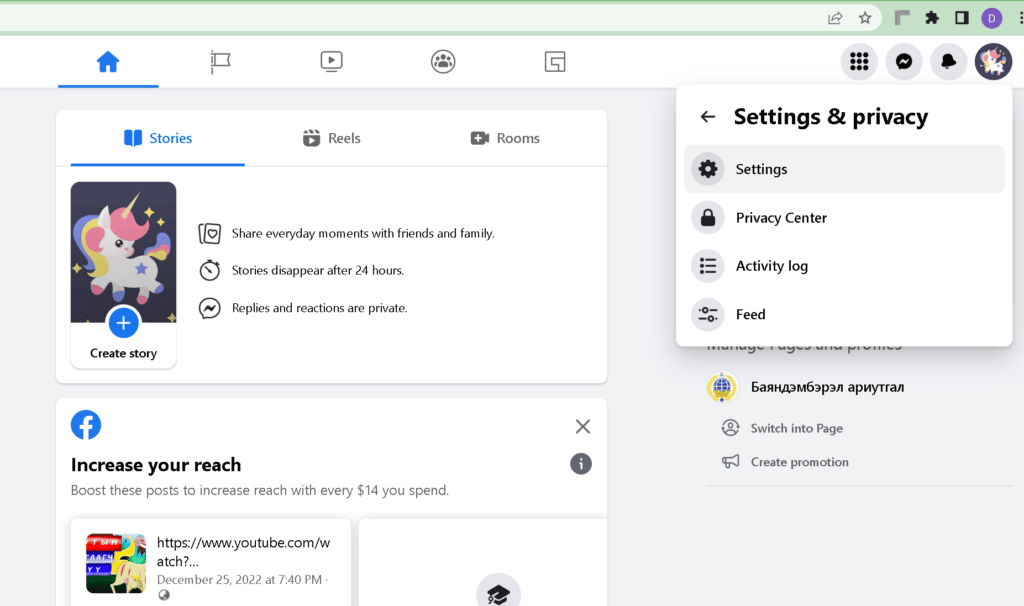Open the Facebook Home feed icon
1024x606 pixels.
(x=108, y=62)
